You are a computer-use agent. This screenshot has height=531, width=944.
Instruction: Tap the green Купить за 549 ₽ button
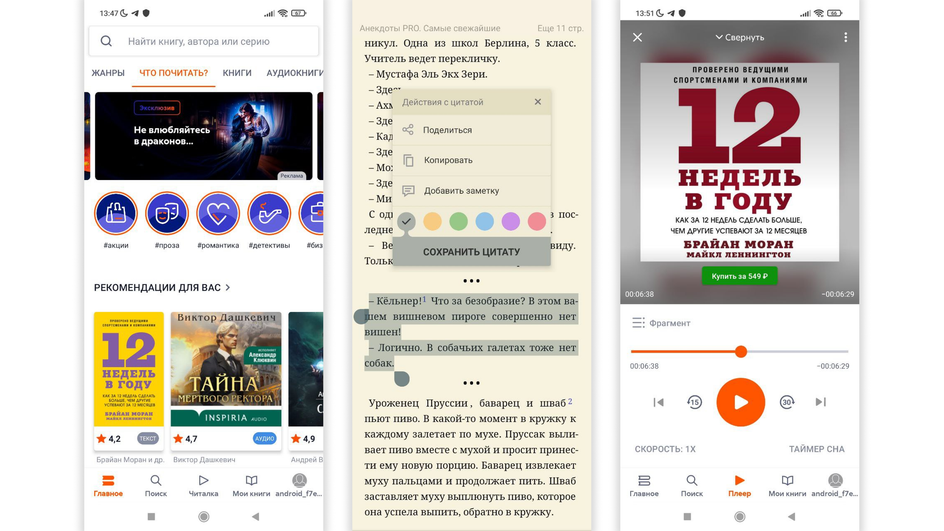pyautogui.click(x=739, y=276)
